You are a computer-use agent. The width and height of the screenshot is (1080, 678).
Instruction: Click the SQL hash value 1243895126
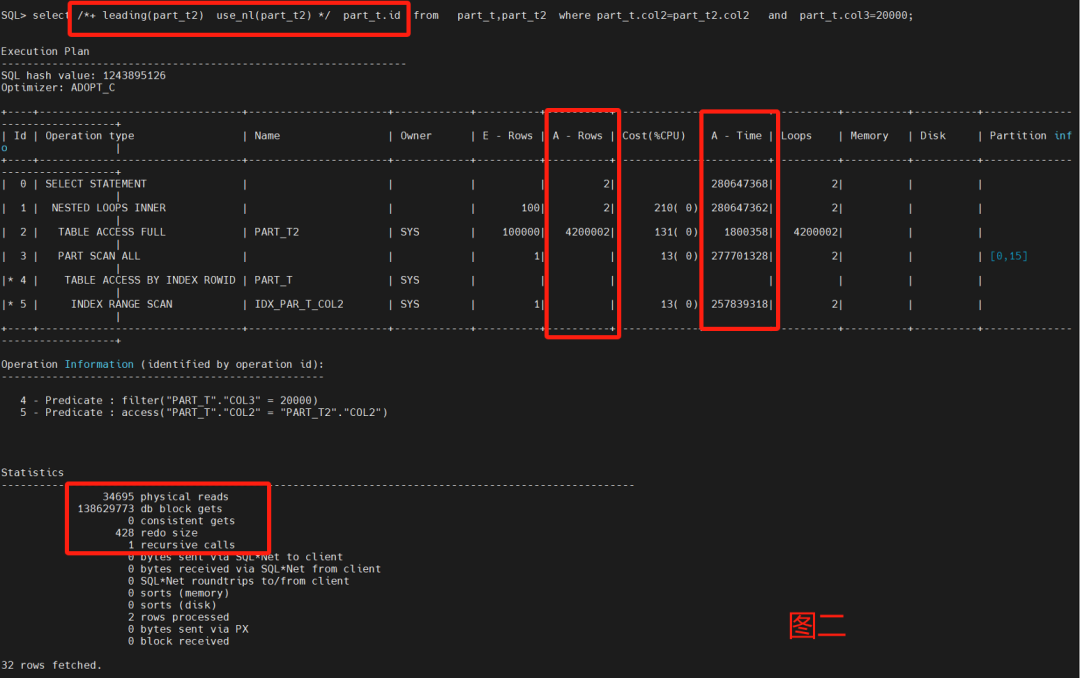(x=134, y=75)
